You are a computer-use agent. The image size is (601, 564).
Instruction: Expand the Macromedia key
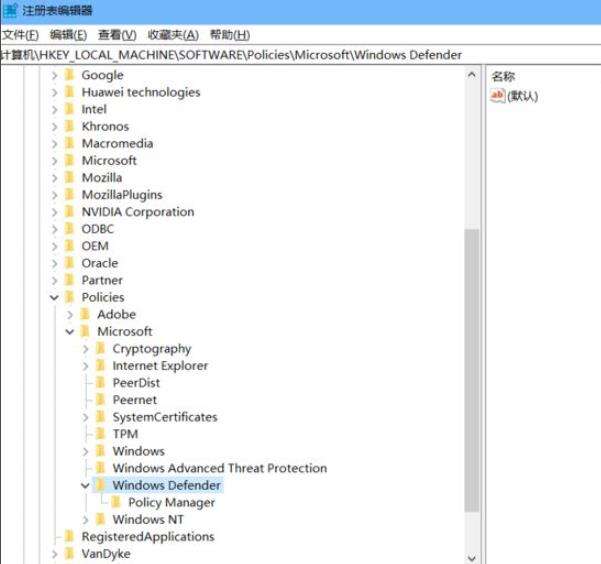pos(54,144)
